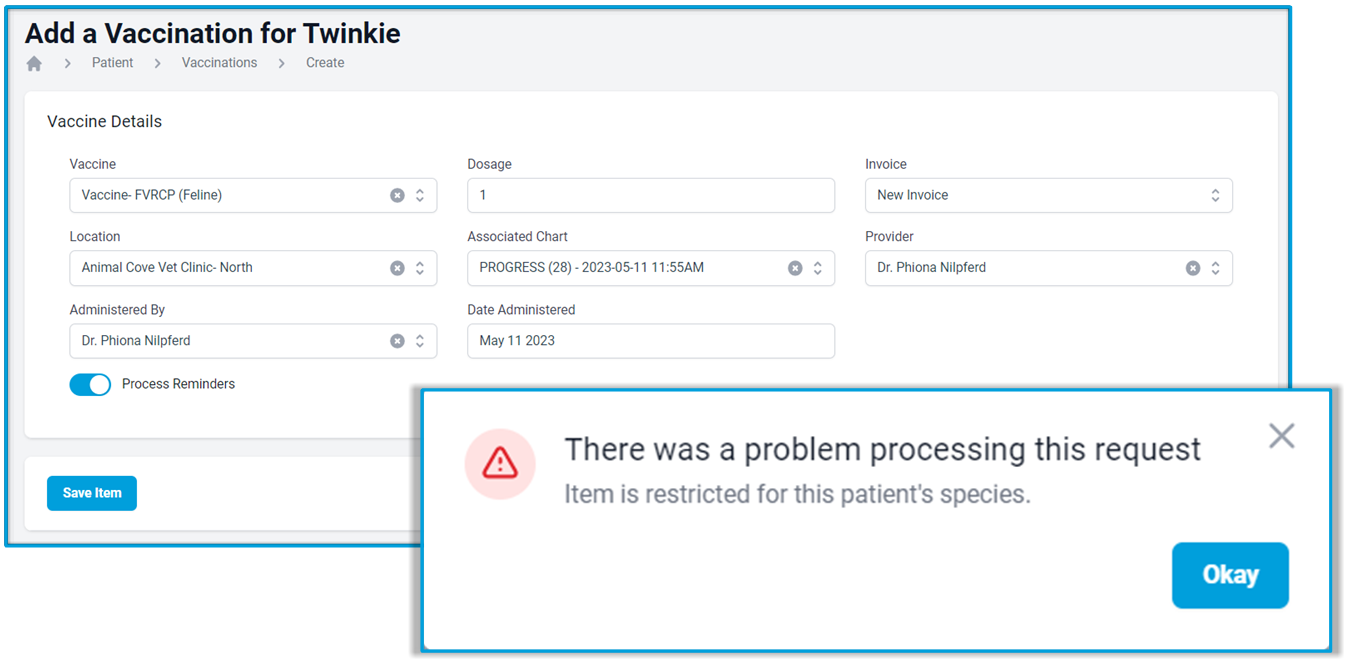
Task: Expand the Location dropdown arrows
Action: tap(420, 268)
